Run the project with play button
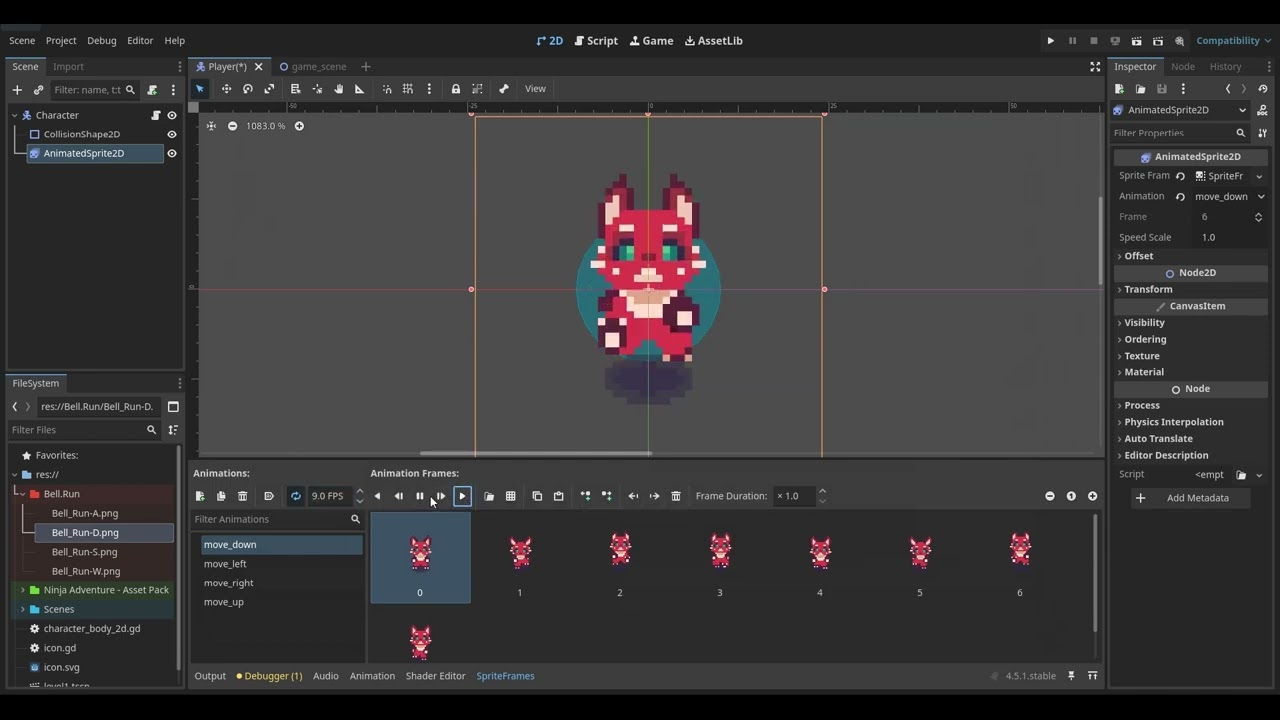This screenshot has height=720, width=1280. (x=1051, y=41)
